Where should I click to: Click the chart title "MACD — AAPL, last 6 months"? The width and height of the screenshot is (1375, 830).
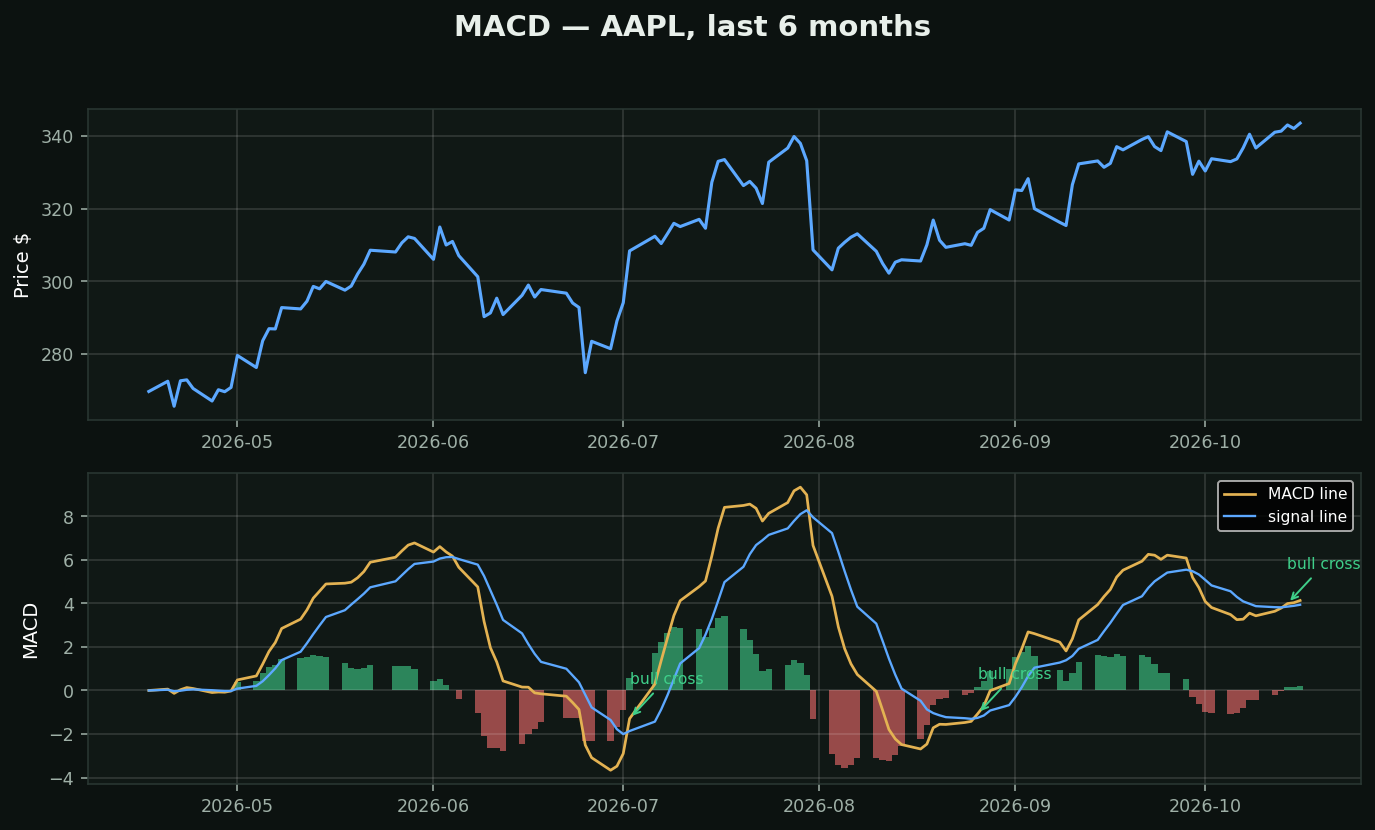(692, 27)
